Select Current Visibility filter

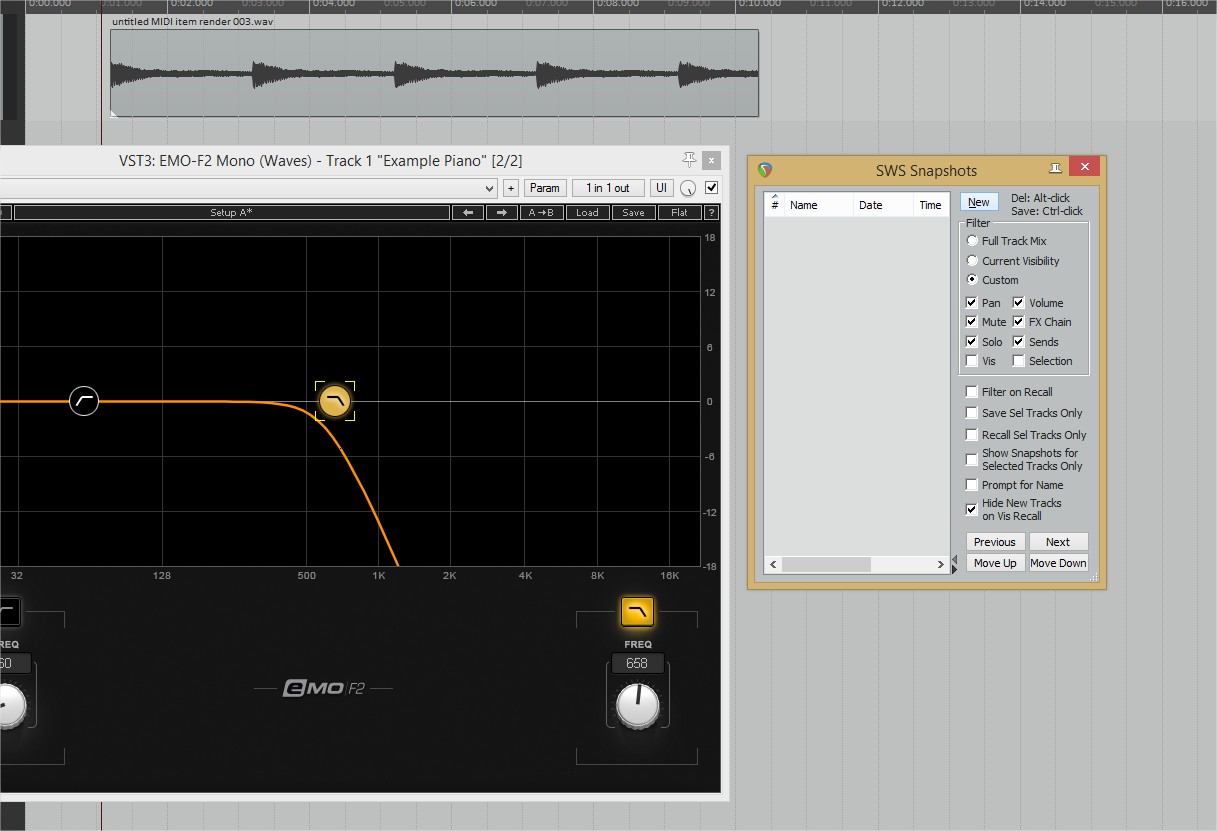pyautogui.click(x=1012, y=261)
